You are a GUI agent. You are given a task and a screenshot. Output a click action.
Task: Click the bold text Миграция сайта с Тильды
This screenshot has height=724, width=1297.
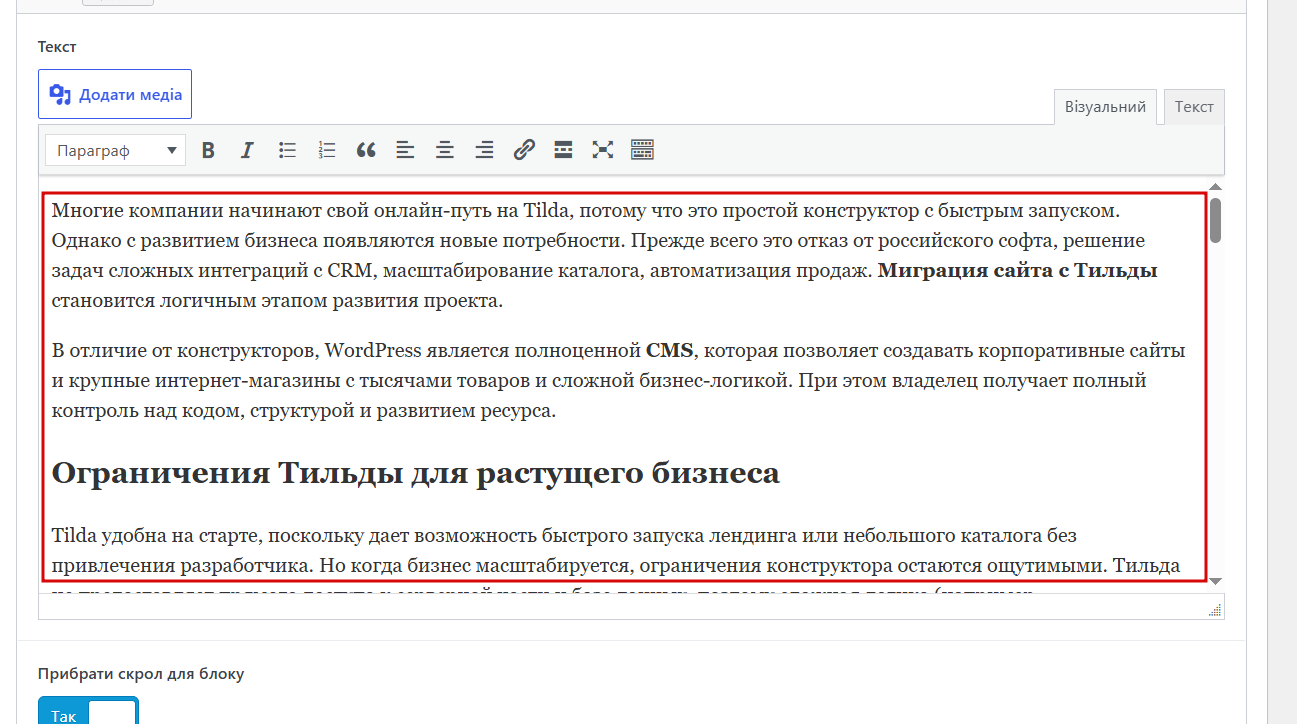coord(1017,270)
